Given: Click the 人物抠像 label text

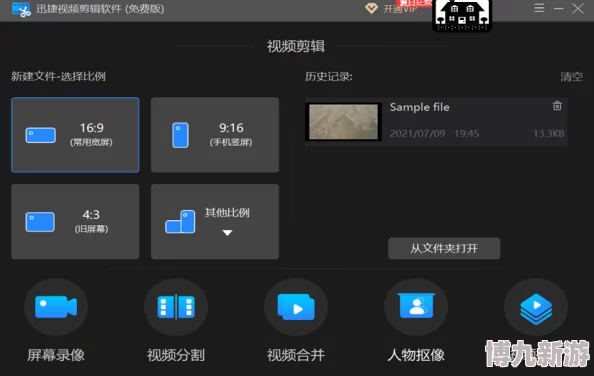Looking at the screenshot, I should (x=416, y=355).
